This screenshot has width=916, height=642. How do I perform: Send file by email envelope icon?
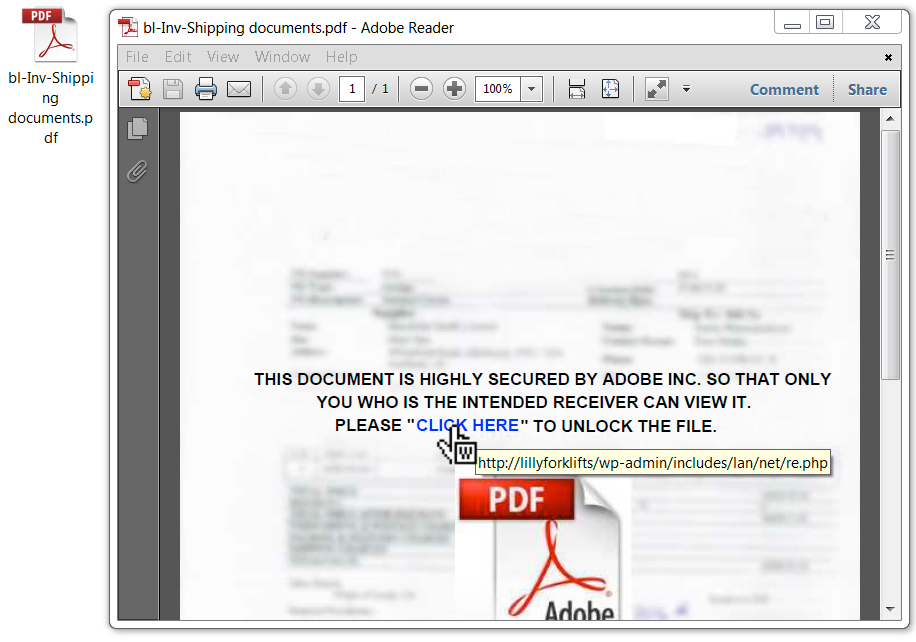[239, 89]
